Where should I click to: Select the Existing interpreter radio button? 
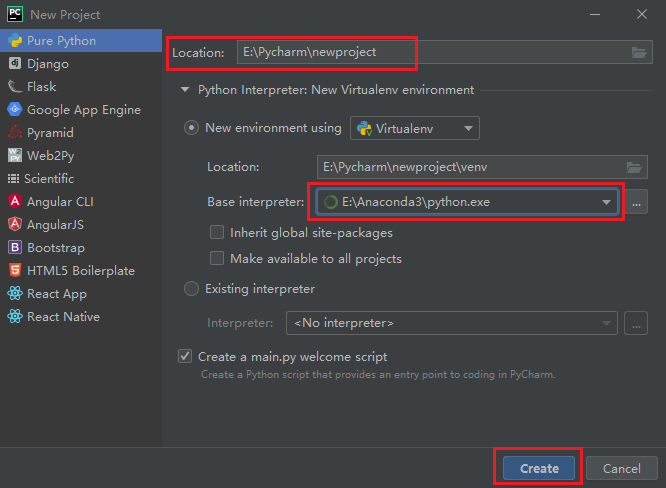tap(191, 290)
